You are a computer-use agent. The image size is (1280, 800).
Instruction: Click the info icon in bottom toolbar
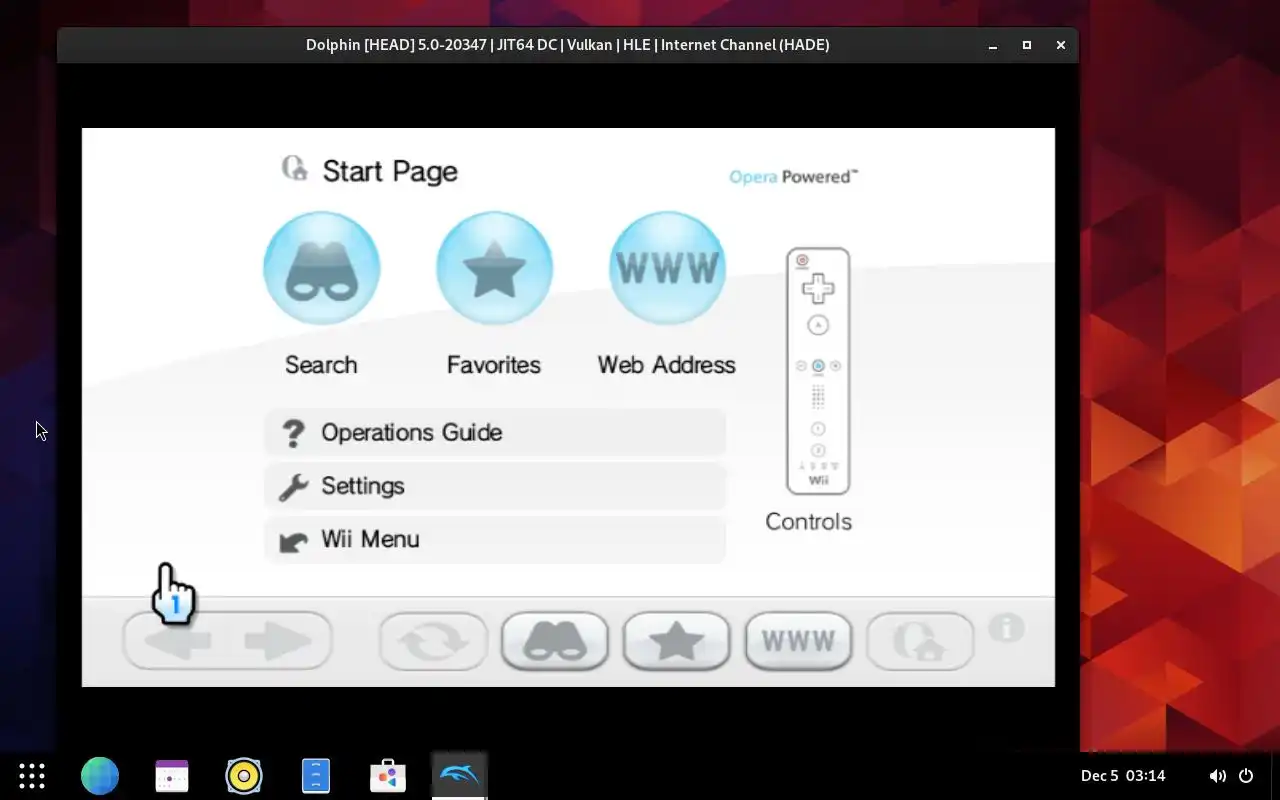1006,628
